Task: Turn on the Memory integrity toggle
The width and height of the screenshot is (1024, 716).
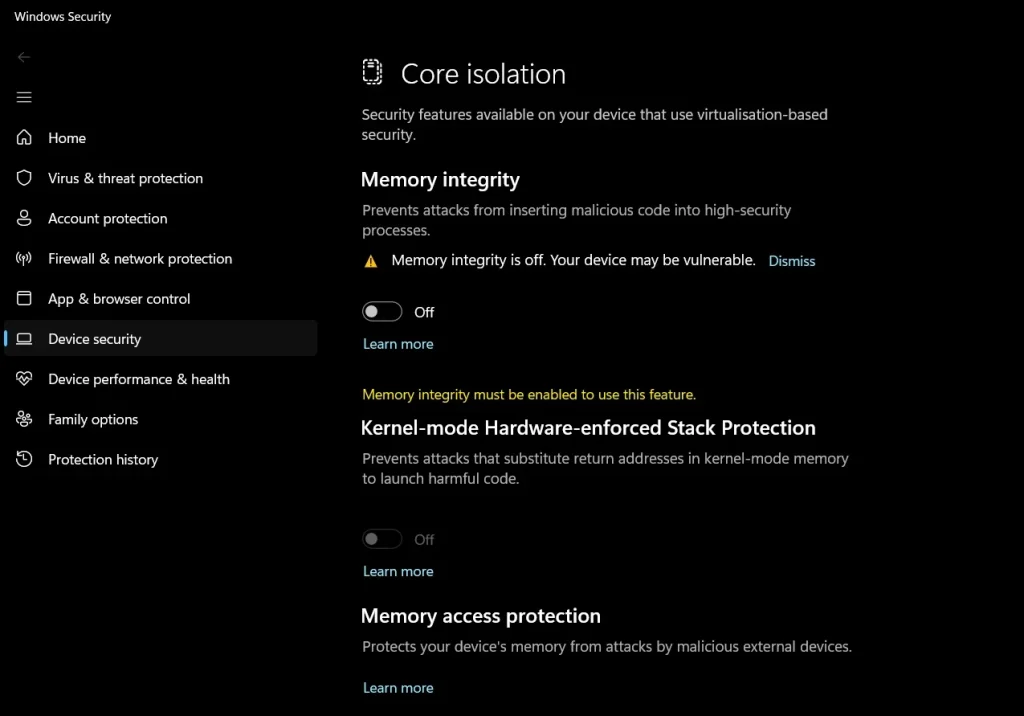Action: 382,312
